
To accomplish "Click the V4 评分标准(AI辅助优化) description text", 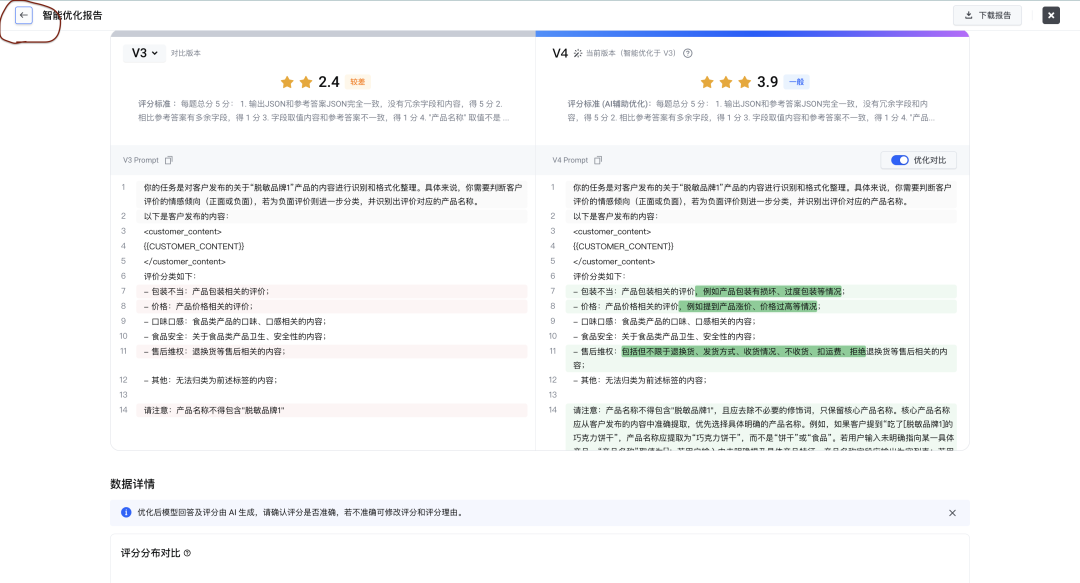I will tap(751, 110).
